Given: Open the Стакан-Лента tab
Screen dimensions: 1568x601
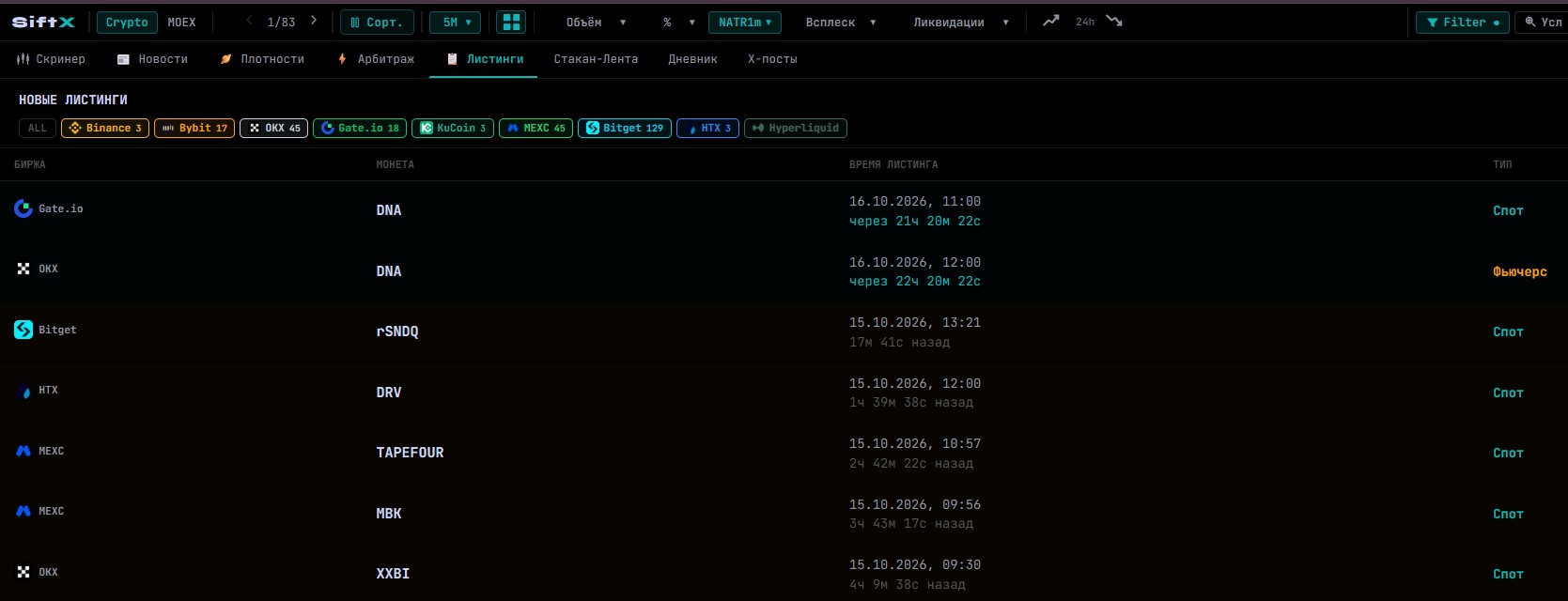Looking at the screenshot, I should click(596, 59).
